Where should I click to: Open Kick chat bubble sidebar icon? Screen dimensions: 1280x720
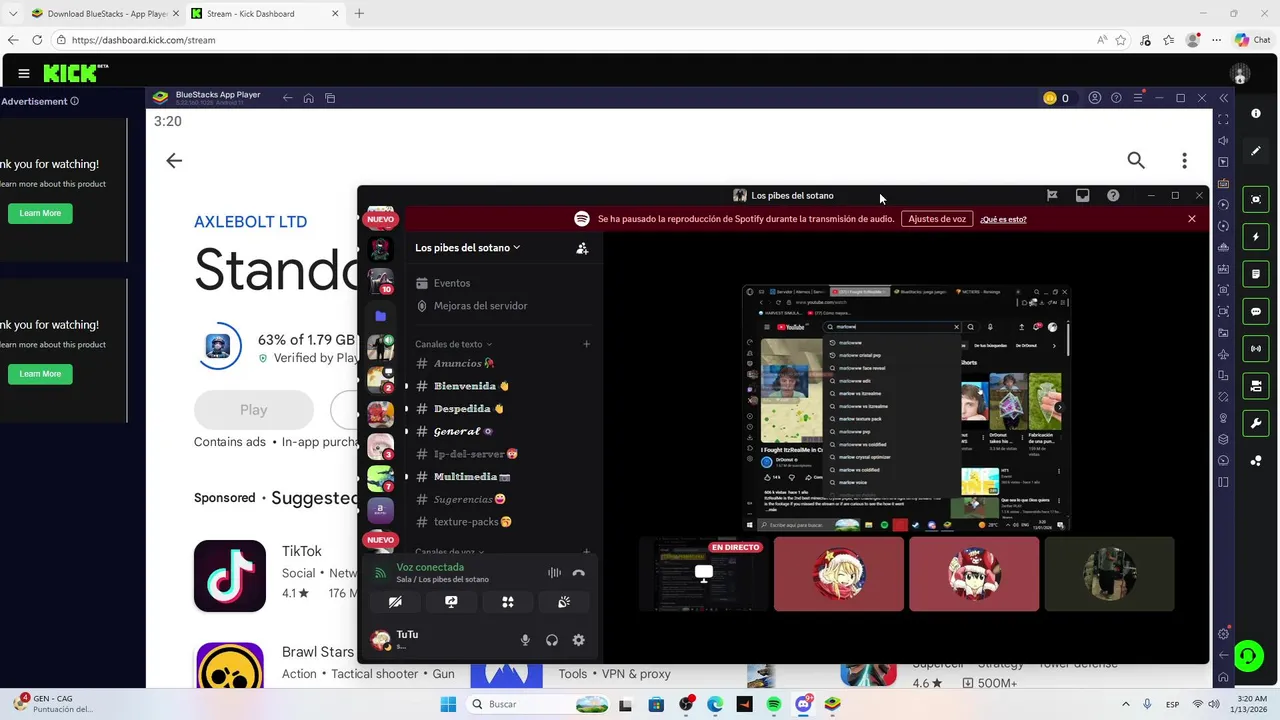pos(1256,311)
